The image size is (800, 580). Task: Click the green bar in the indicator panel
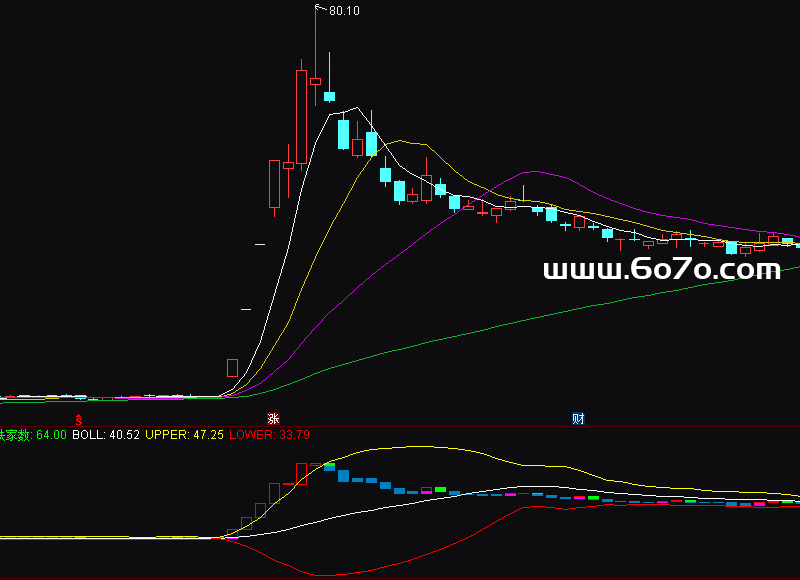pos(440,489)
